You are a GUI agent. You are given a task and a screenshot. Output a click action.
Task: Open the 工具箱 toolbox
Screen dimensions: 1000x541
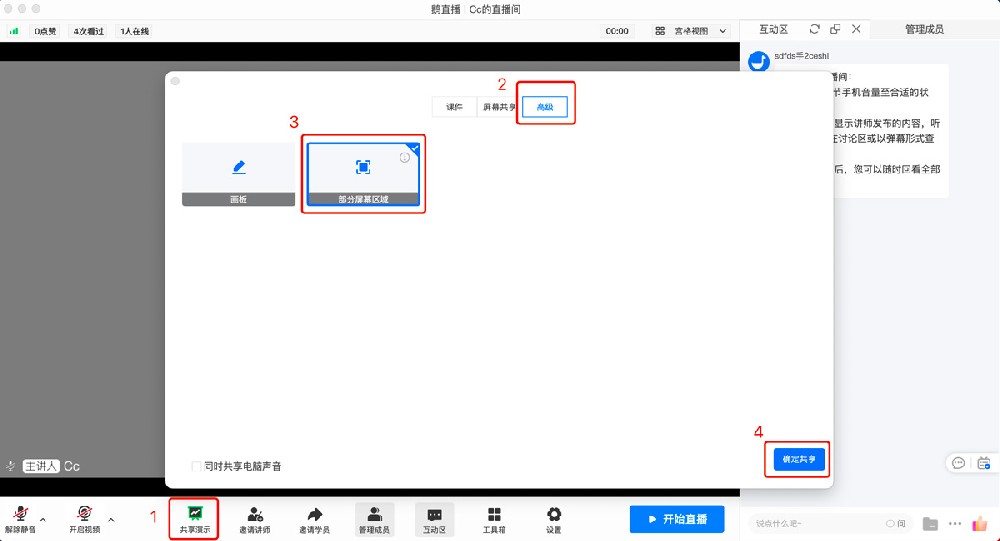click(x=494, y=519)
